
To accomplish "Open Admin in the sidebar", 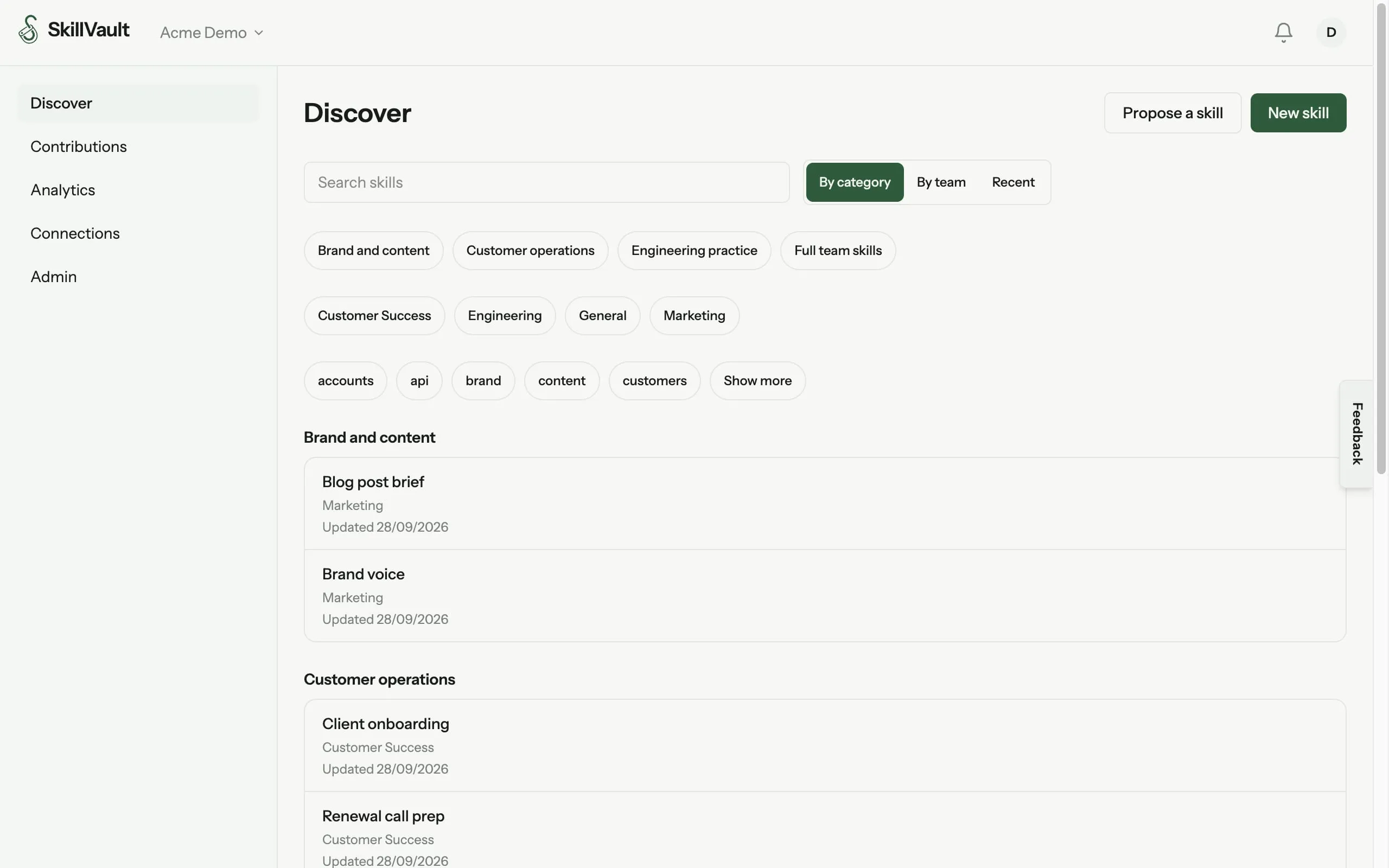I will [x=138, y=277].
